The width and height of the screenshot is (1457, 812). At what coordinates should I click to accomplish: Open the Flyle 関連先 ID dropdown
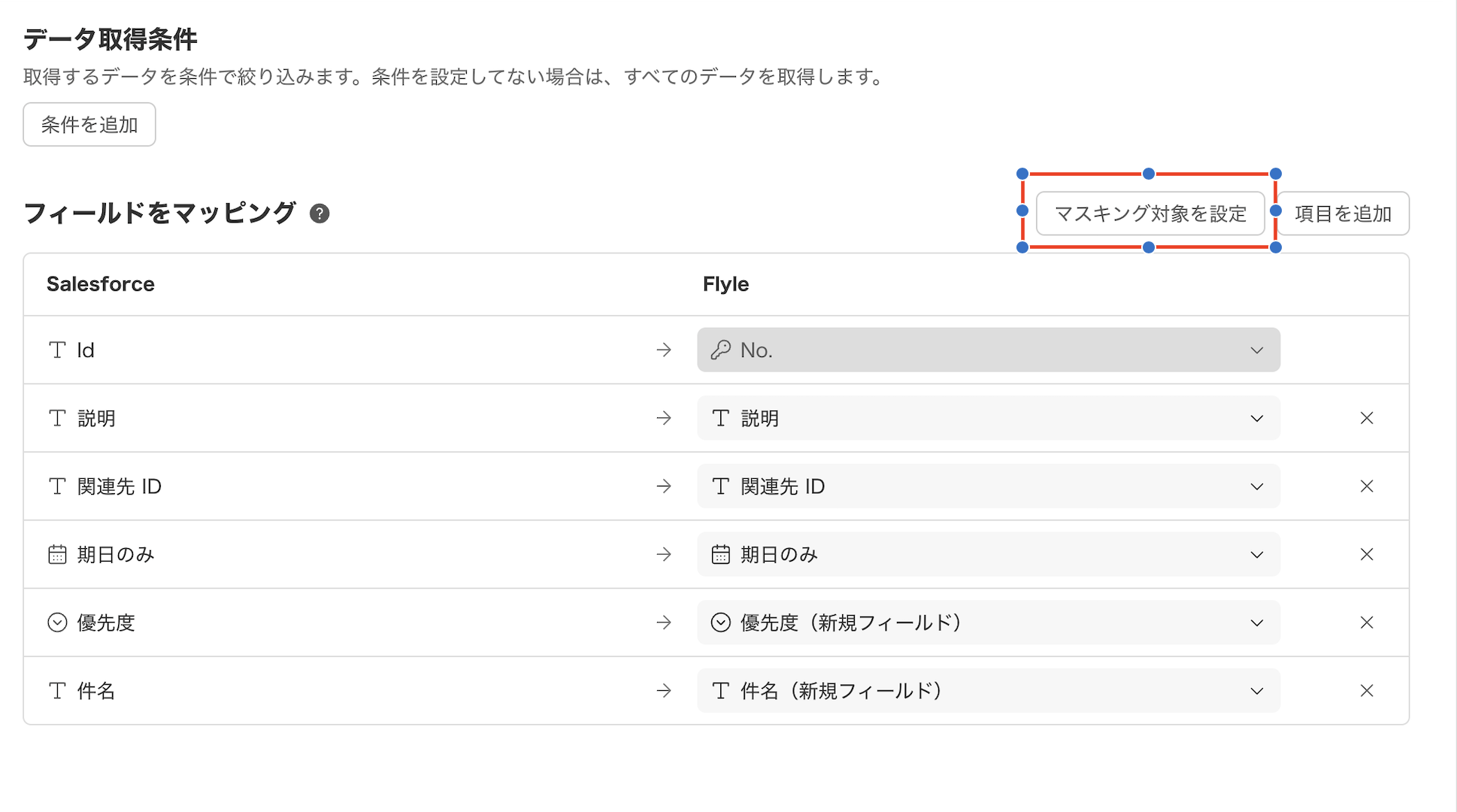tap(1256, 486)
